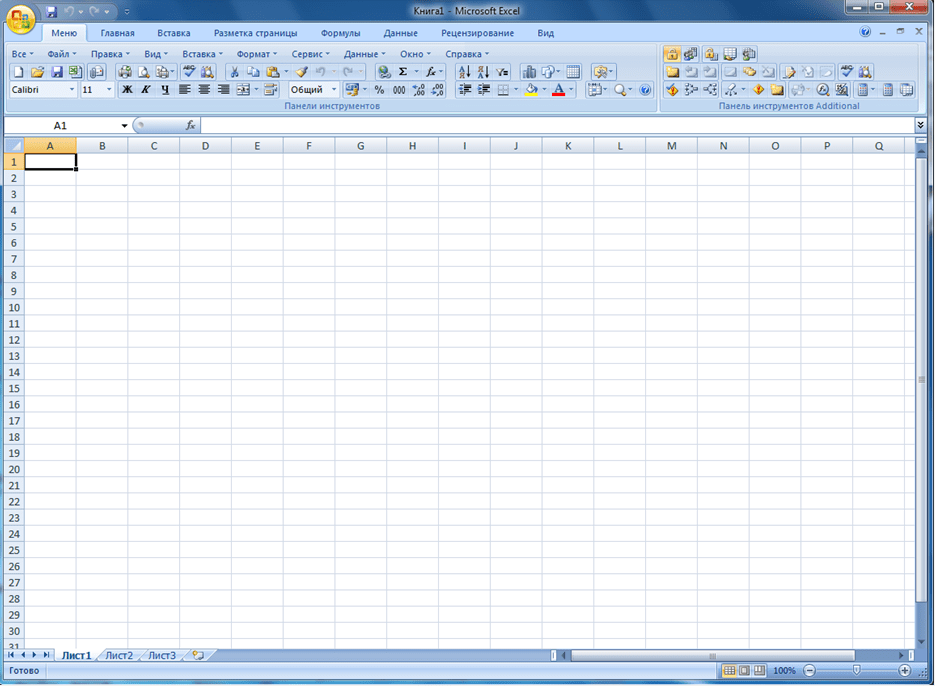Click the Format Painter brush icon
Viewport: 935px width, 686px height.
(x=300, y=72)
